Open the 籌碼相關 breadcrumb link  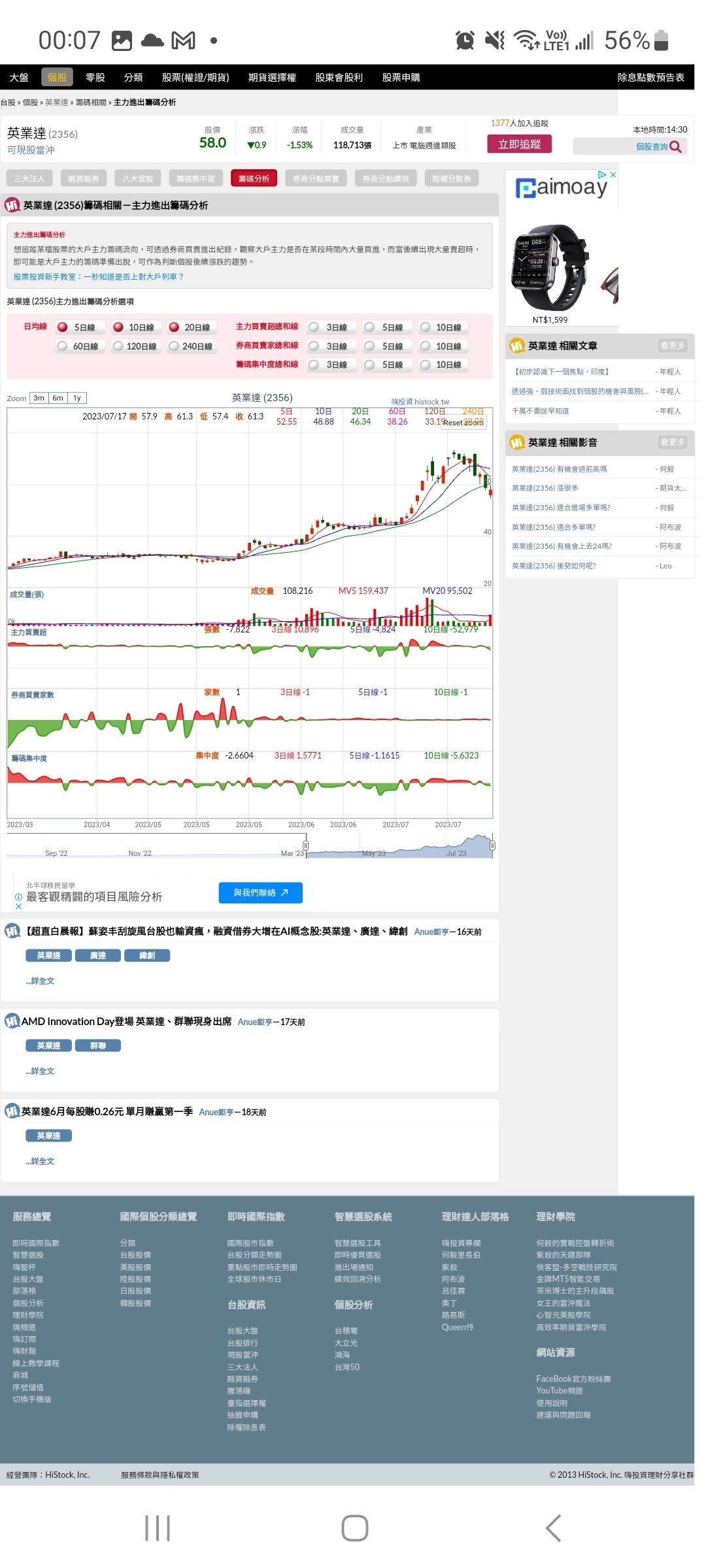[91, 102]
